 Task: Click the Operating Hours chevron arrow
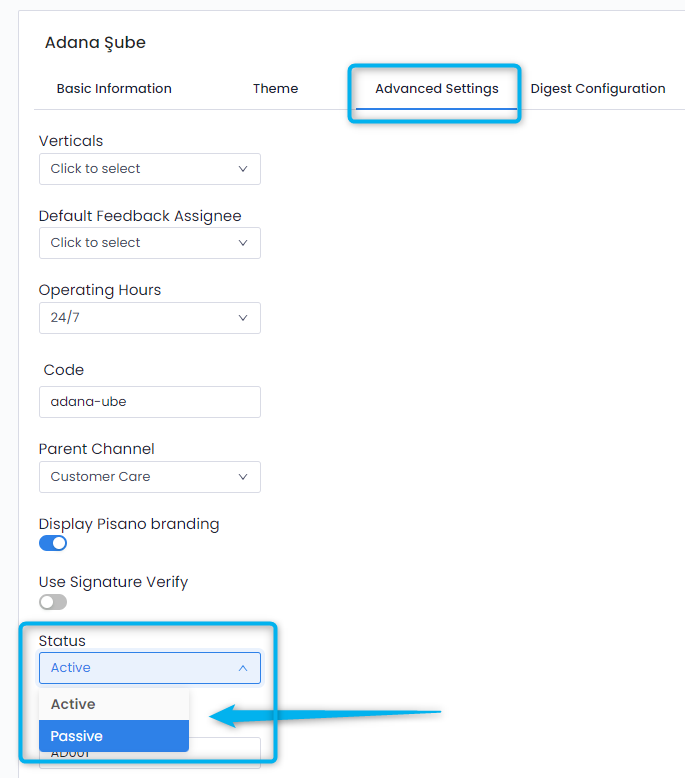243,318
